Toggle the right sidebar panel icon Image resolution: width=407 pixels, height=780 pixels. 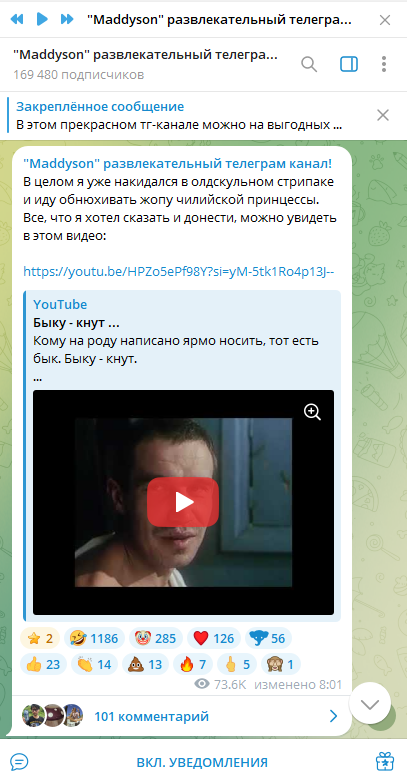tap(349, 64)
